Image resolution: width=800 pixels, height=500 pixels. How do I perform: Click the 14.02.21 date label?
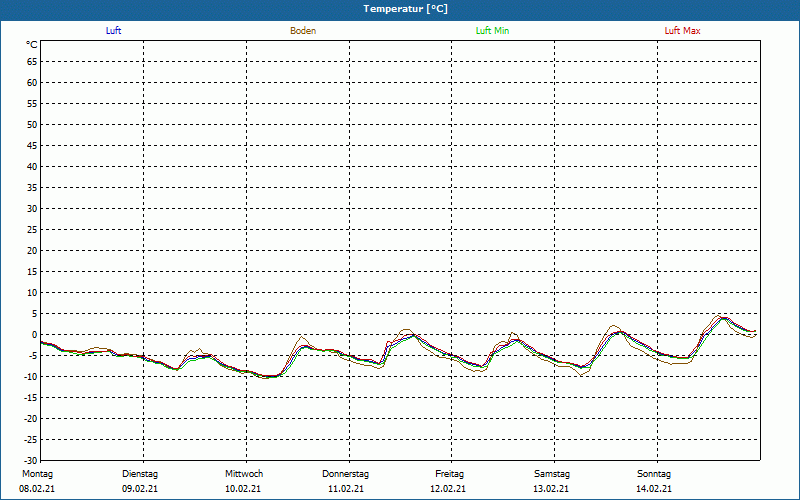point(654,489)
